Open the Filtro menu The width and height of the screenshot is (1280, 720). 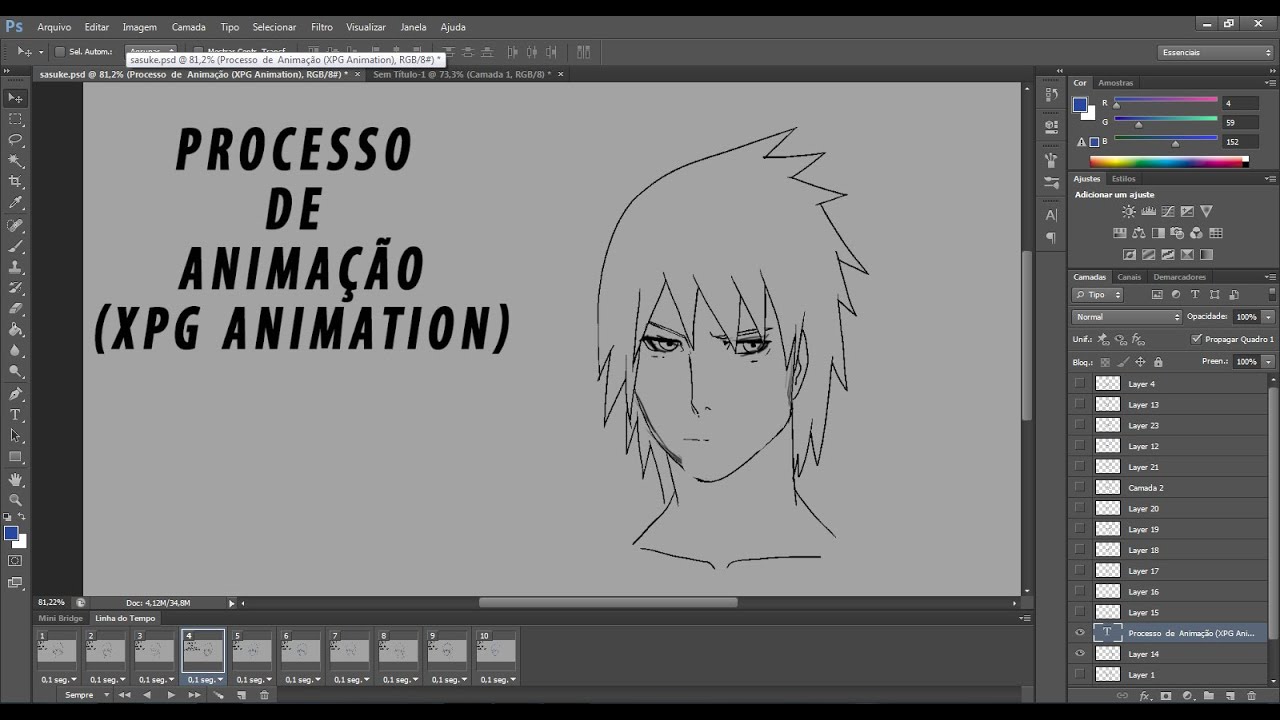pyautogui.click(x=322, y=27)
